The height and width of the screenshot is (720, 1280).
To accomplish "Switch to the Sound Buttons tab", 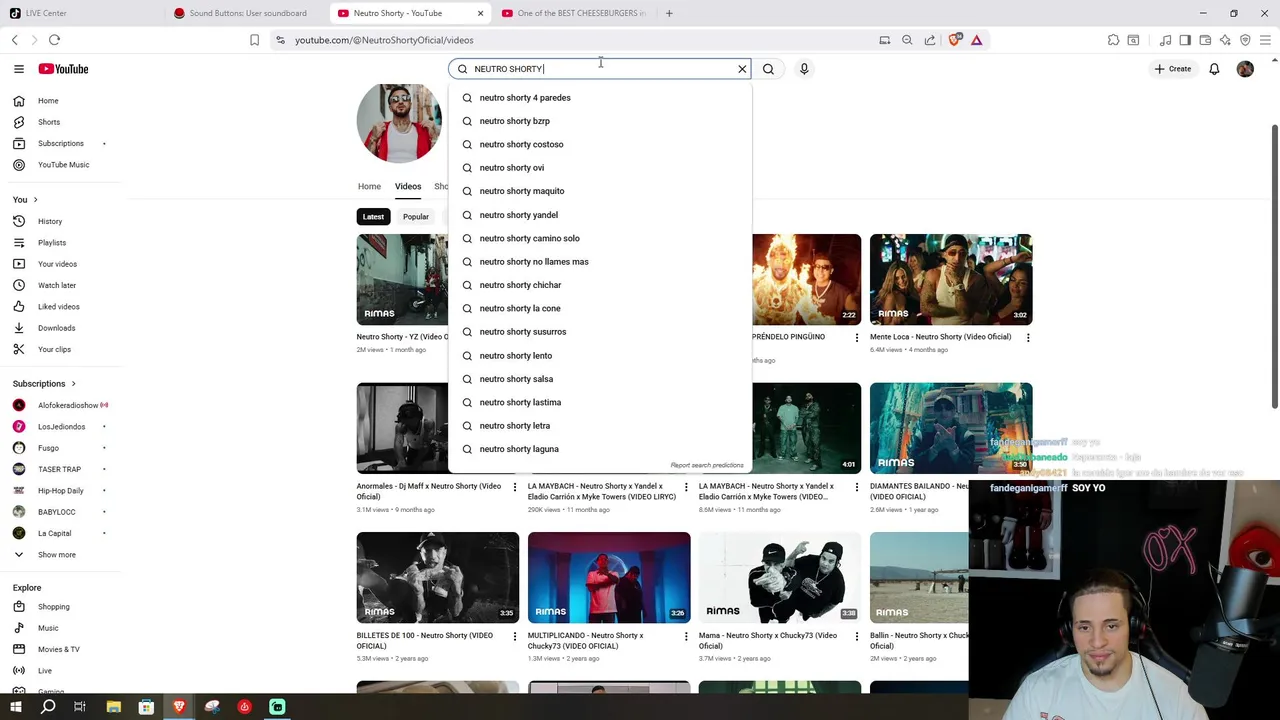I will tap(247, 13).
